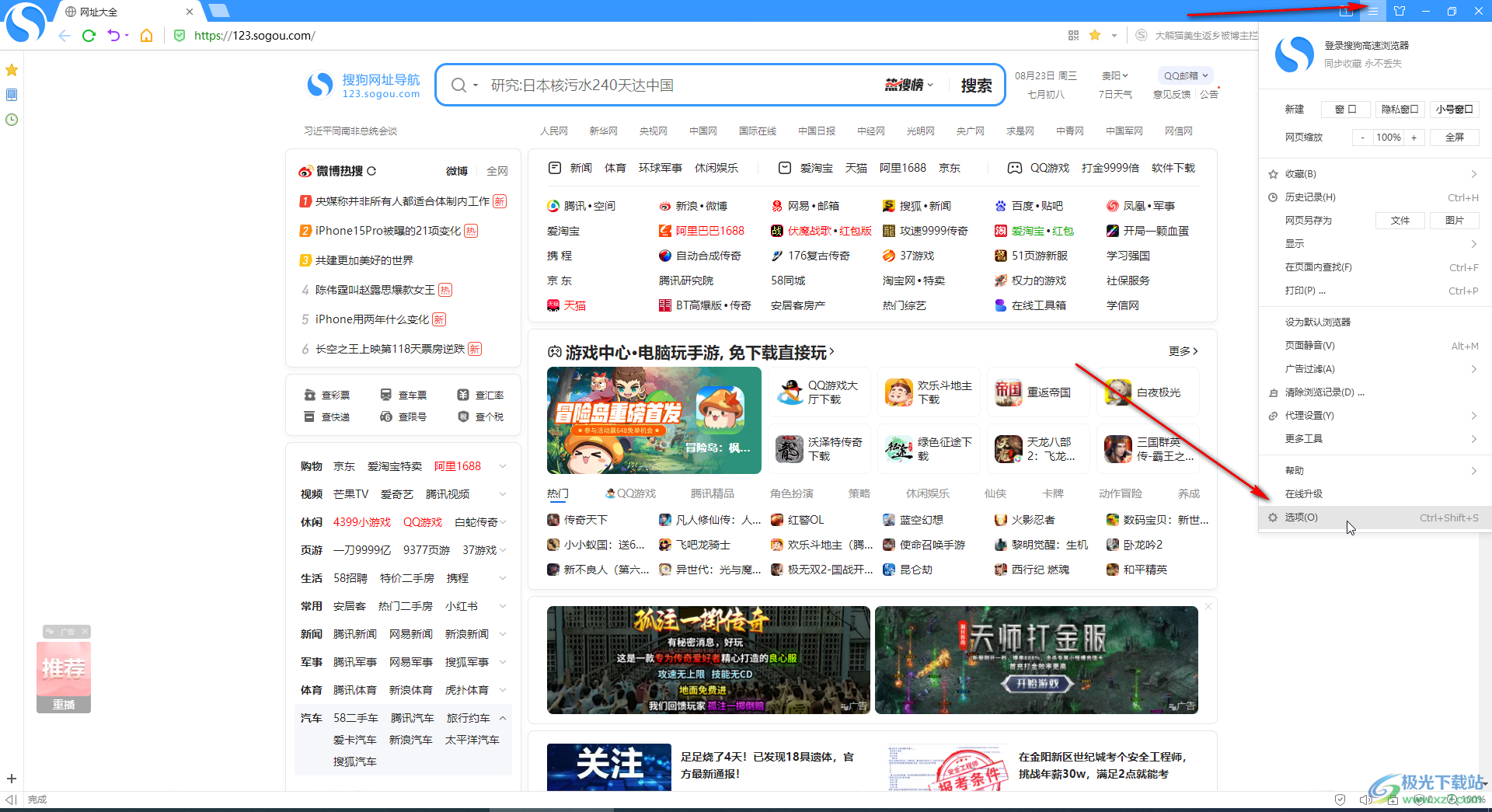Show the green security shield info
1492x812 pixels.
point(180,36)
